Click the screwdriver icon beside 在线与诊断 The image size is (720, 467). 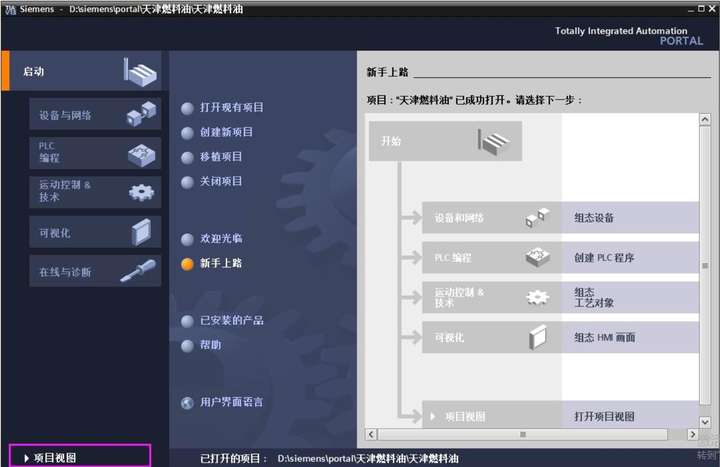click(x=138, y=271)
